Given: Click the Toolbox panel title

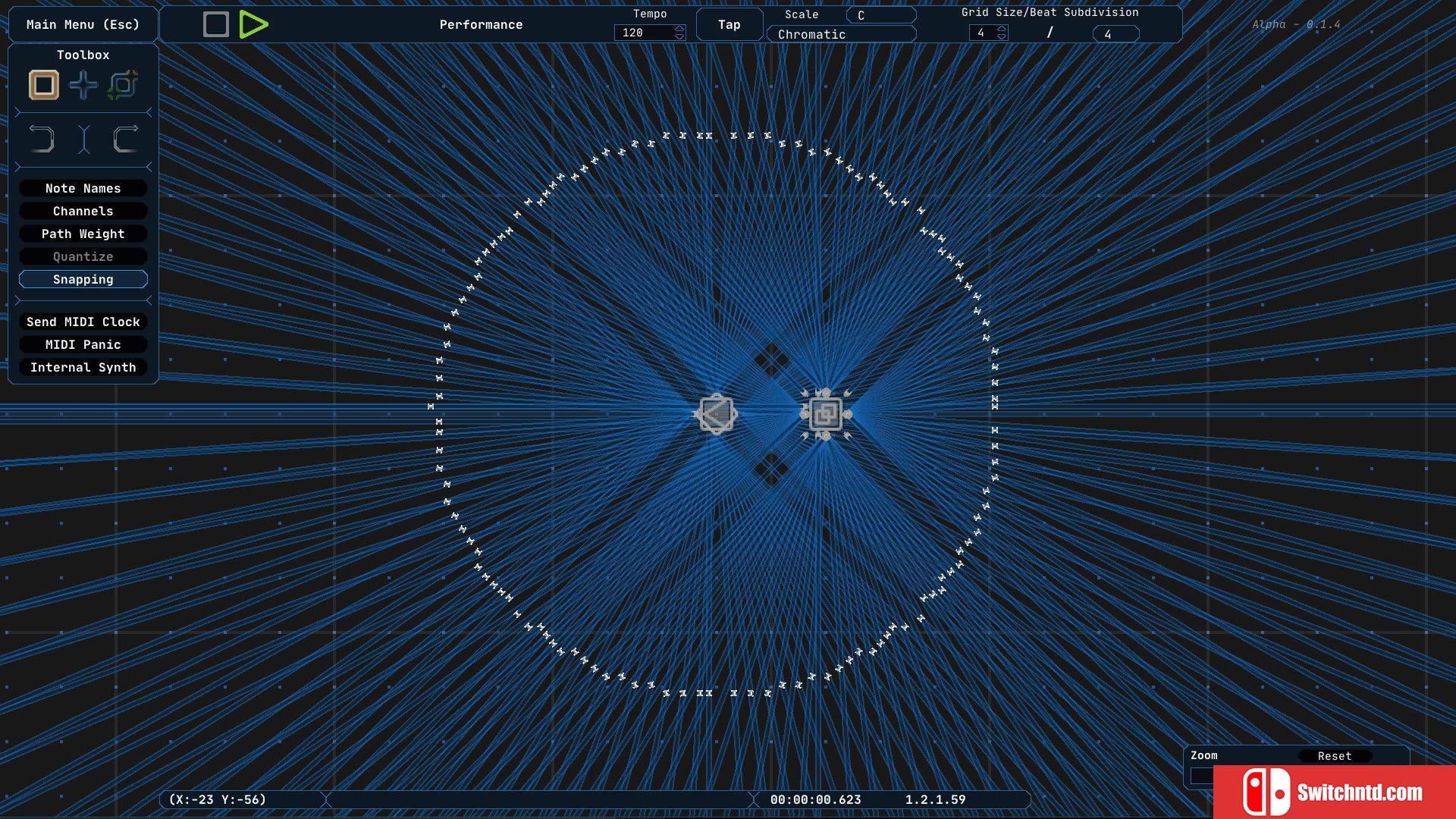Looking at the screenshot, I should coord(83,55).
